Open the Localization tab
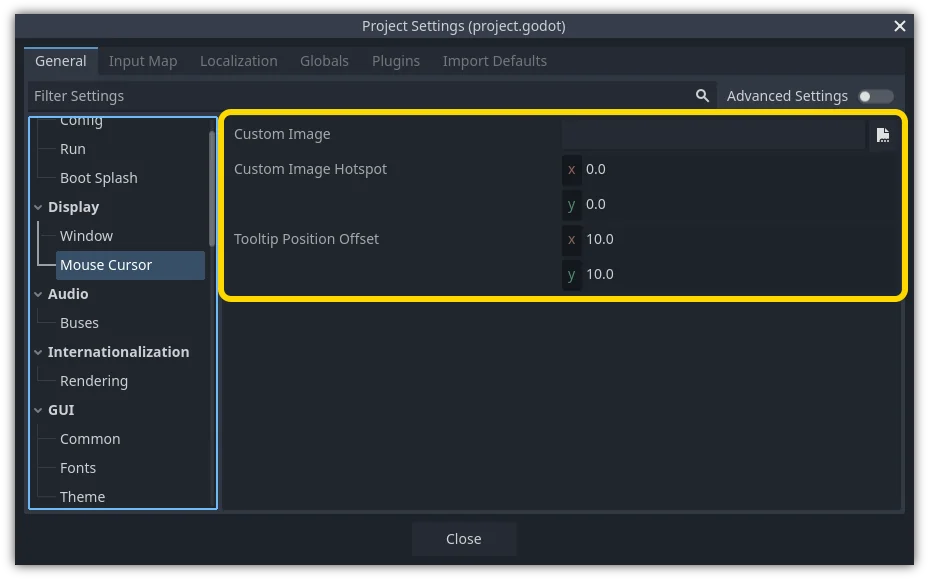The image size is (932, 584). point(239,61)
